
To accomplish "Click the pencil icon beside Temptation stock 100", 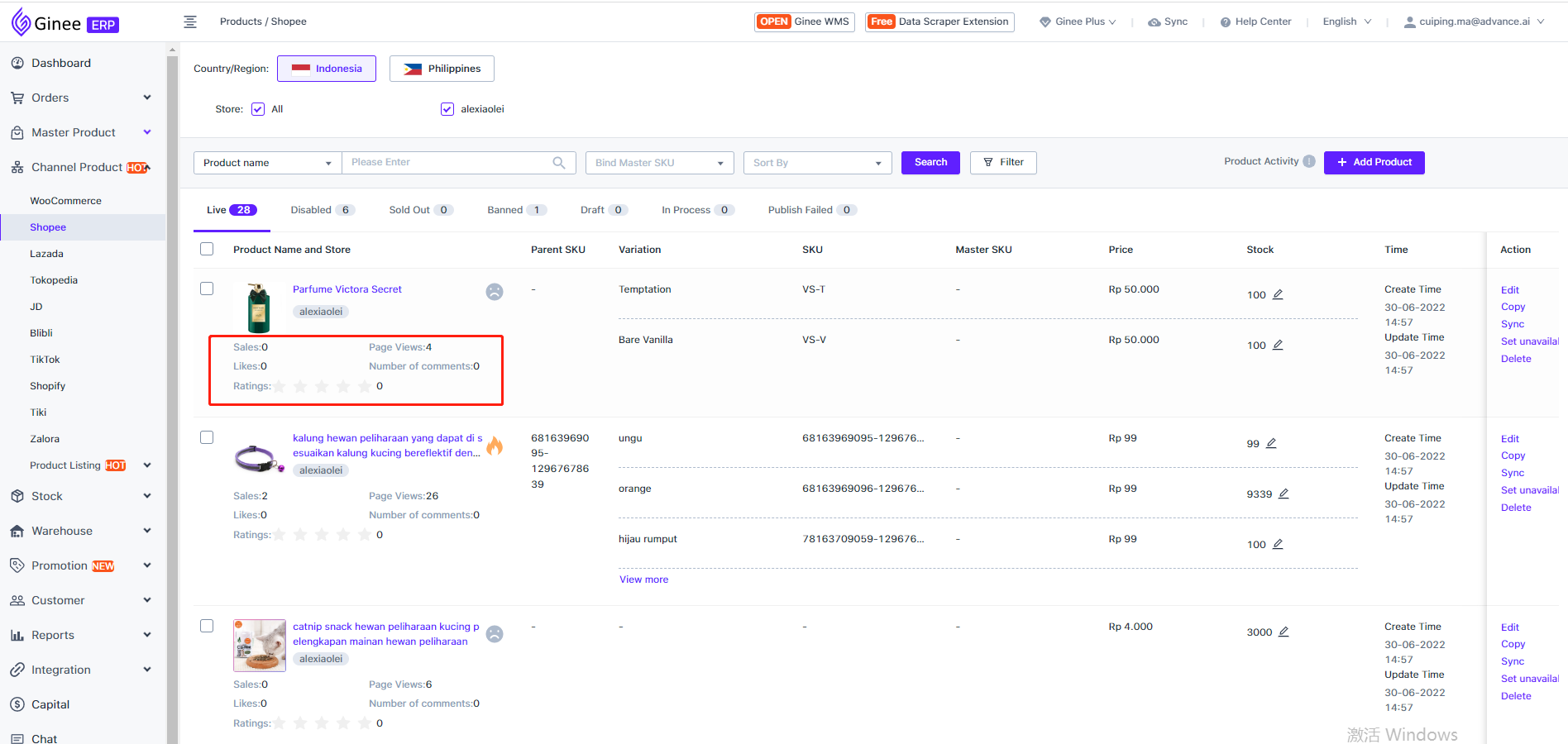I will [x=1279, y=293].
